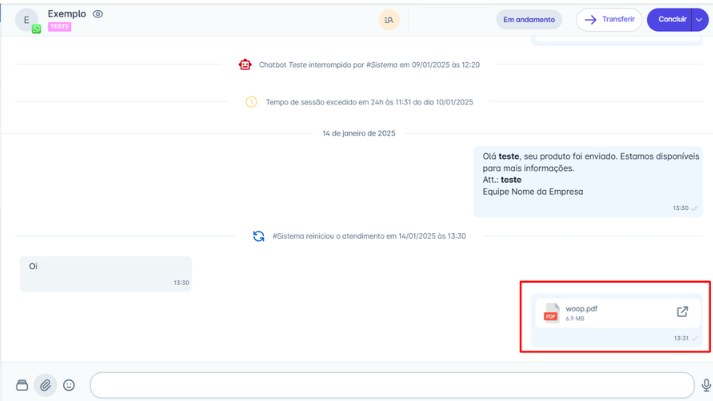
Task: Toggle the eye icon beside Exemplo
Action: [x=98, y=14]
